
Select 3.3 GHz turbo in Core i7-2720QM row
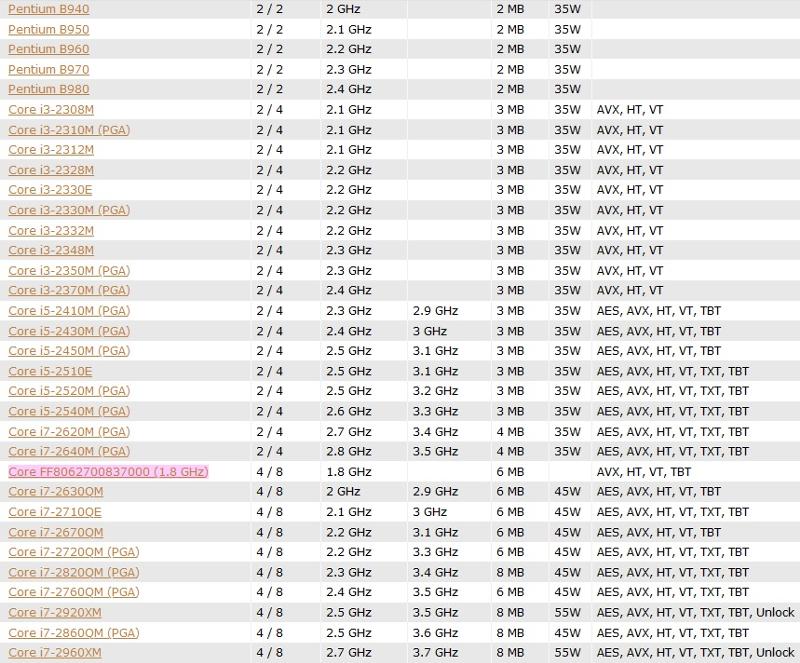coord(435,552)
